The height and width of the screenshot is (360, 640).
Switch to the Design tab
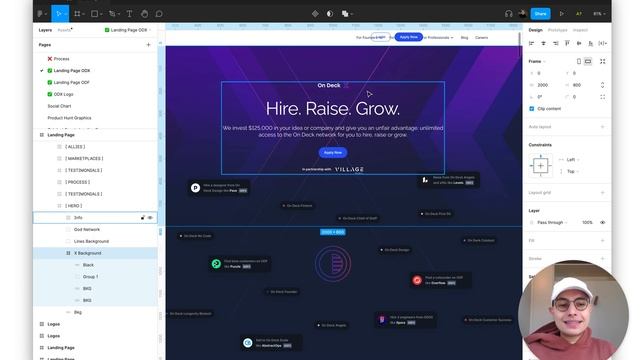pos(536,30)
